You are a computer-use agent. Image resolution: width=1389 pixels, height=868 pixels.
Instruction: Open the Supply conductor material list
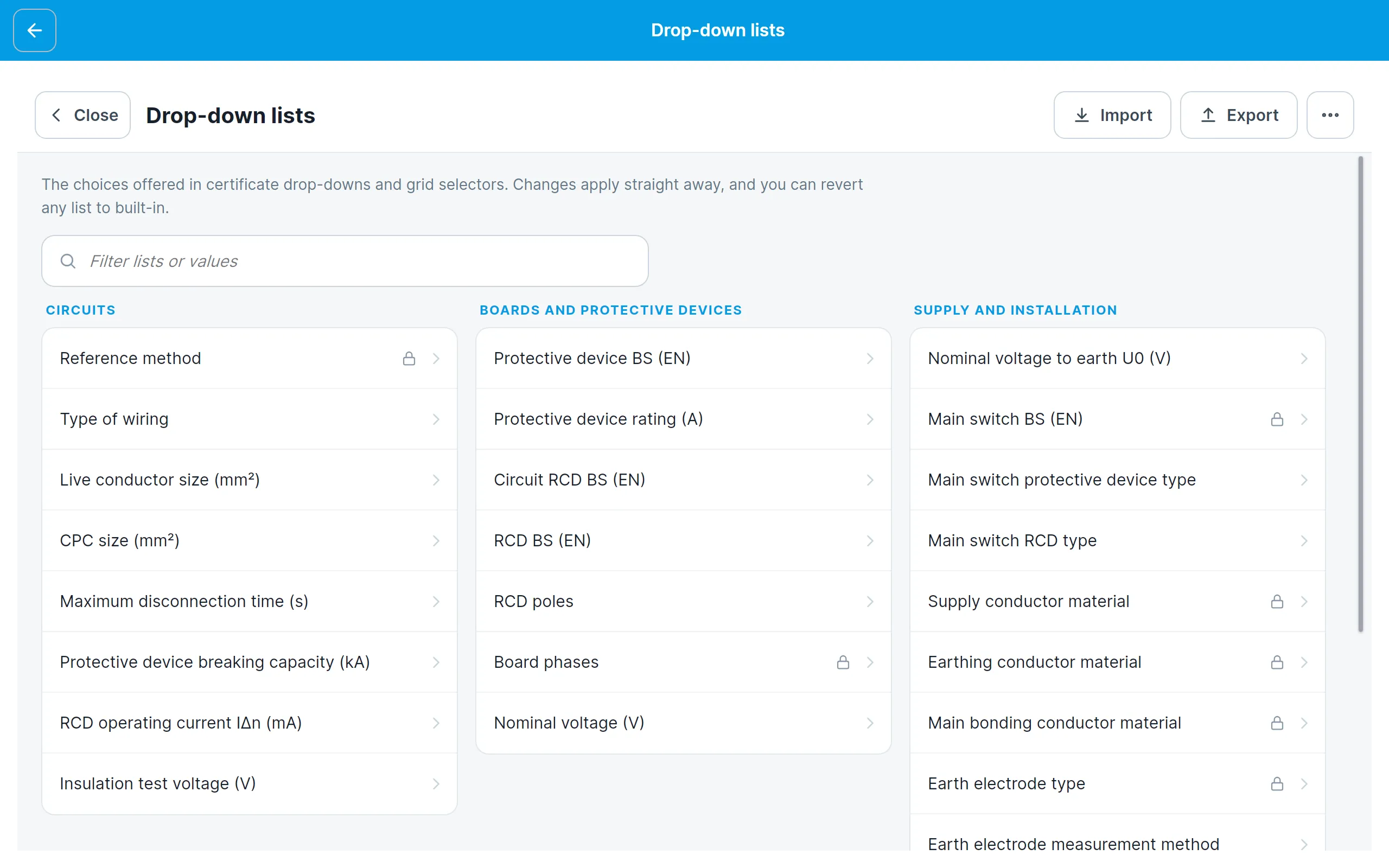click(1118, 601)
